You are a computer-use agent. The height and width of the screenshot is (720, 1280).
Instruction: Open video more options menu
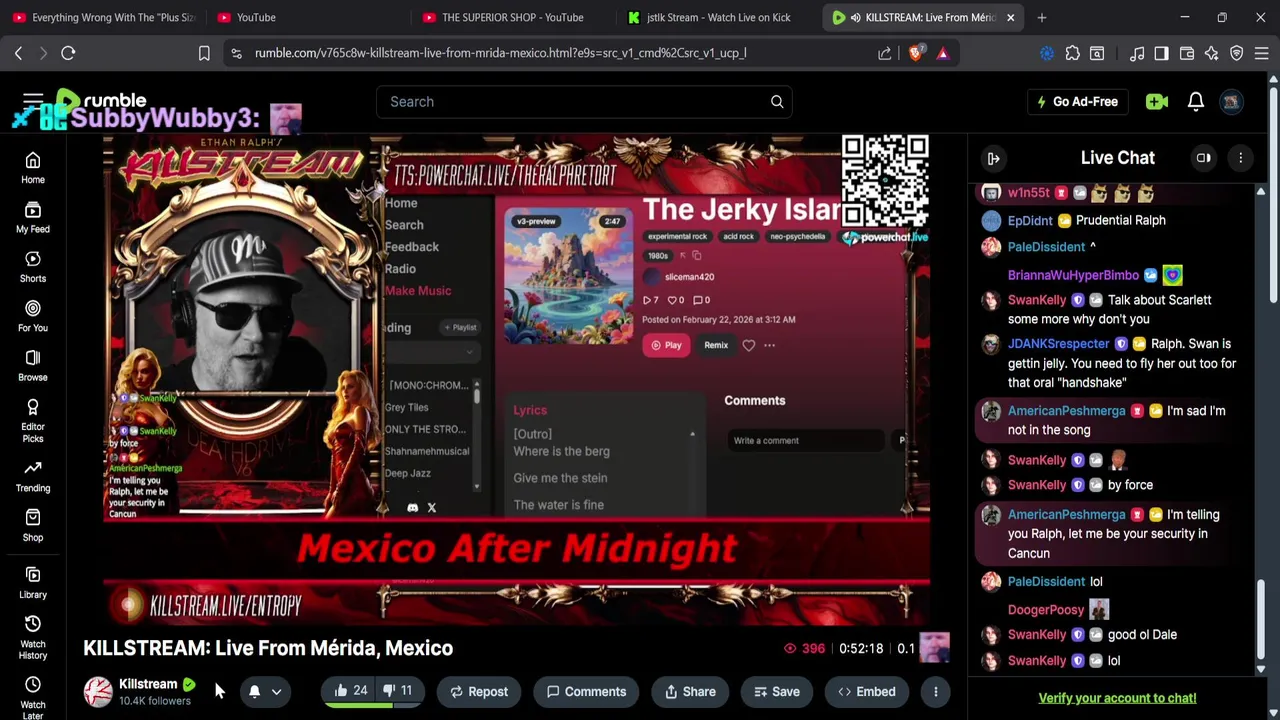(936, 691)
